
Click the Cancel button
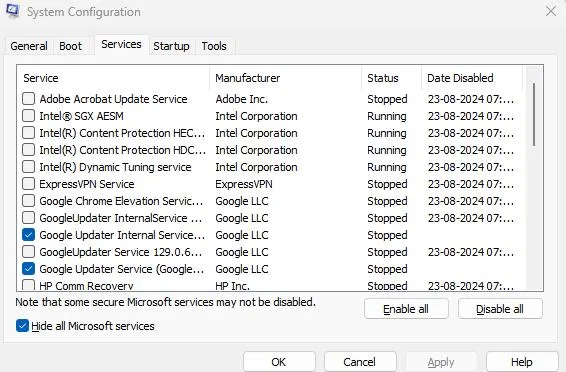point(360,362)
